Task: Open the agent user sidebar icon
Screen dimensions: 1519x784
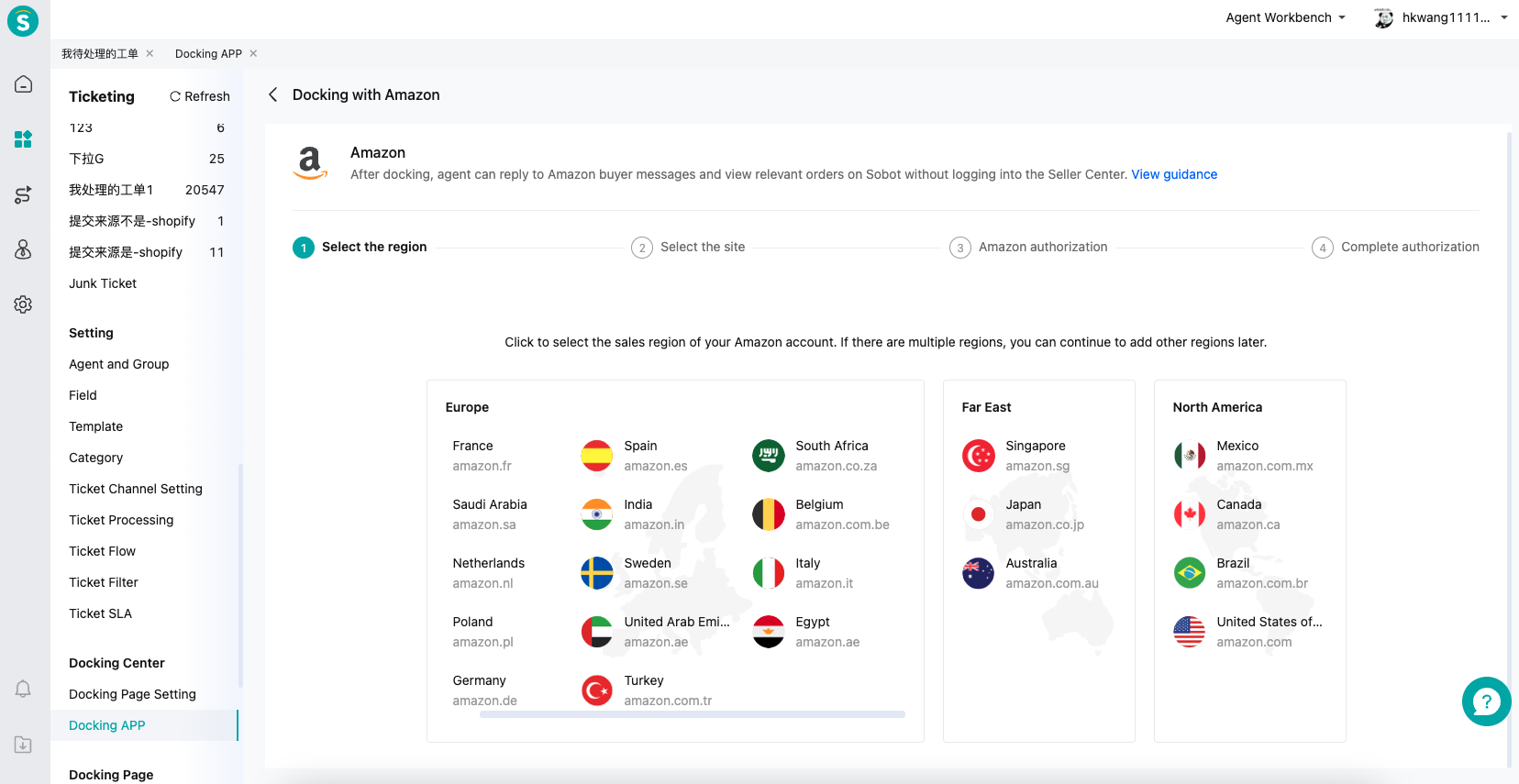Action: pos(24,249)
